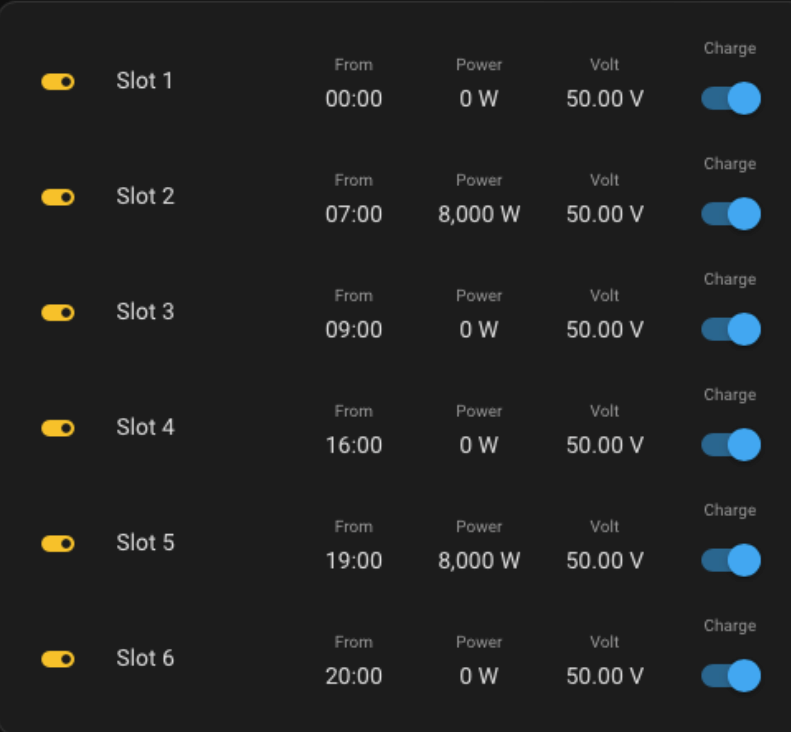Image resolution: width=791 pixels, height=732 pixels.
Task: Open the Slot 2 From time 07:00
Action: pos(354,214)
